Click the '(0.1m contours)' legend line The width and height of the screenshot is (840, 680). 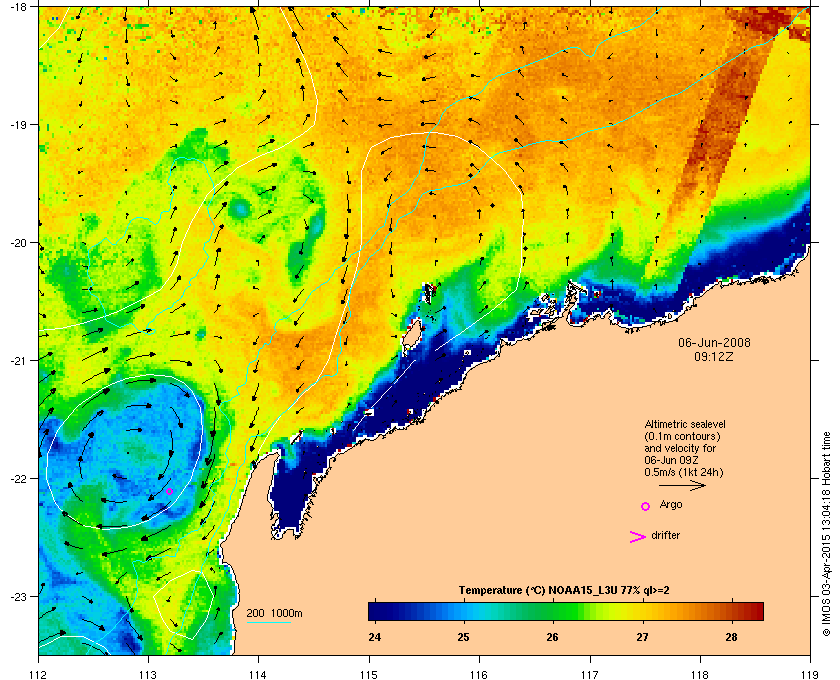tap(682, 436)
